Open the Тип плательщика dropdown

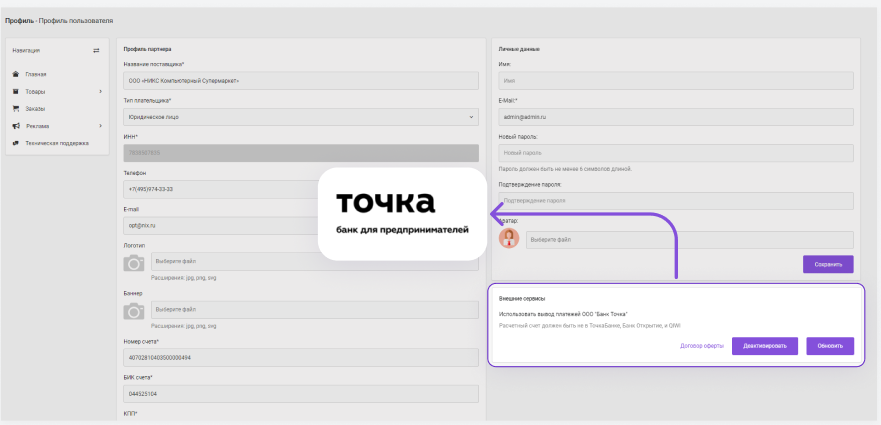pyautogui.click(x=300, y=117)
